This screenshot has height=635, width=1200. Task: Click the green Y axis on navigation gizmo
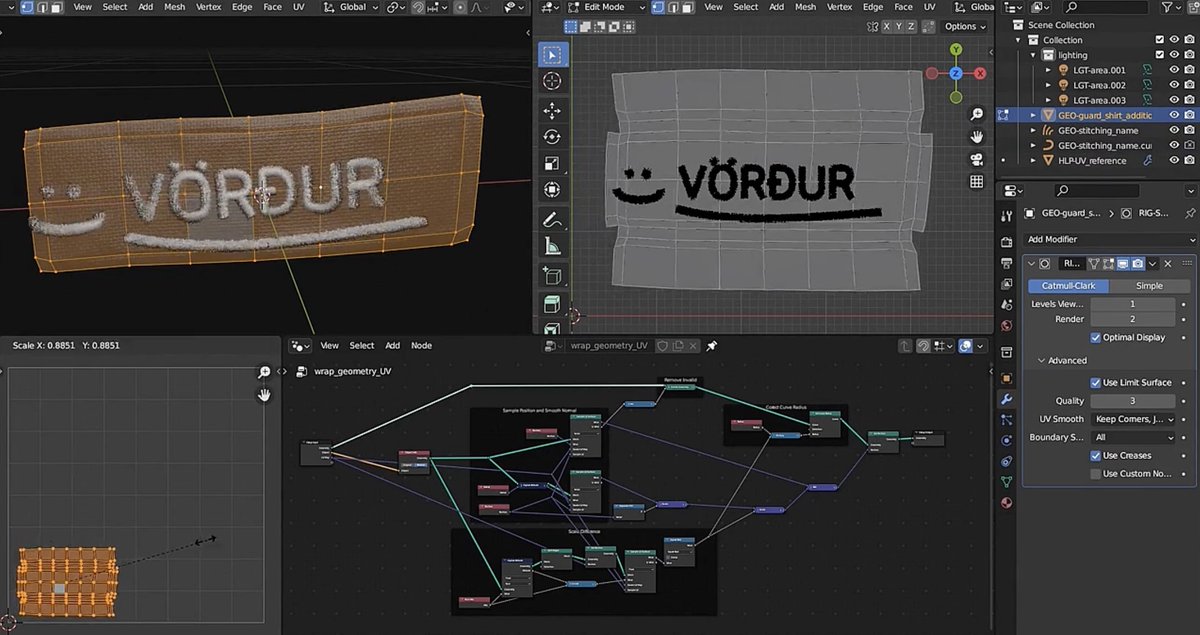956,50
